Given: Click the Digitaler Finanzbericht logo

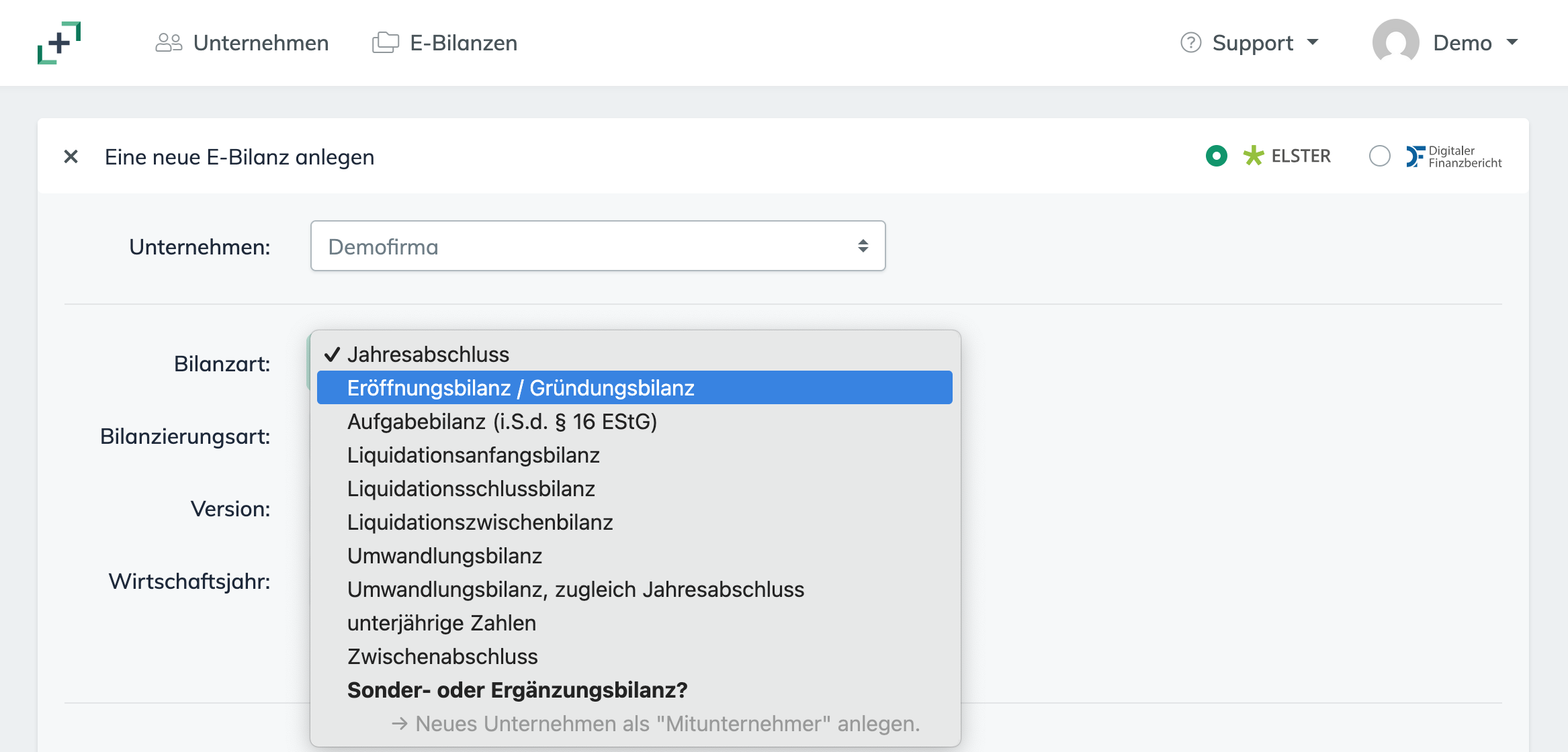Looking at the screenshot, I should coord(1453,156).
